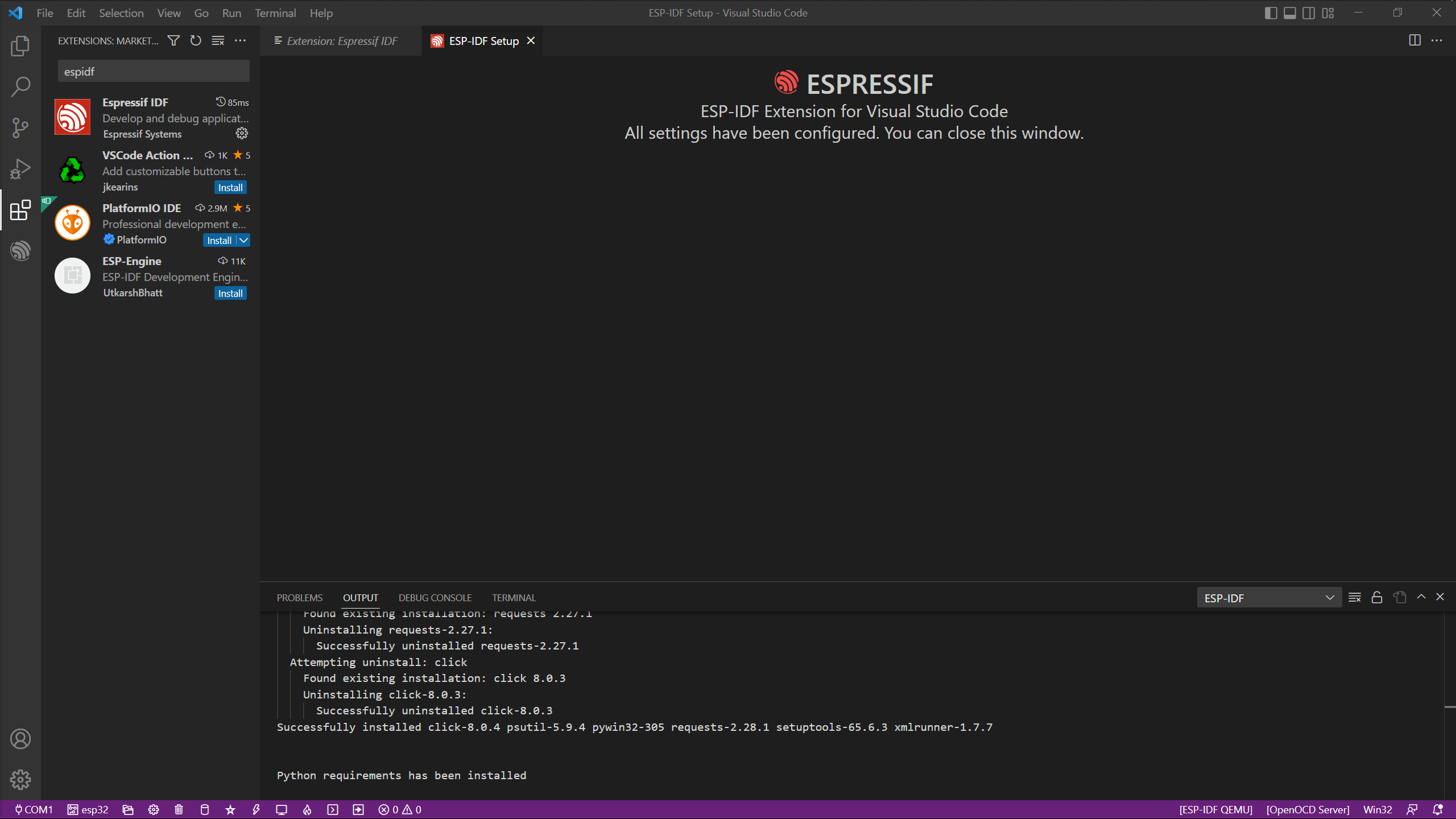Open Run and Debug view

[x=20, y=169]
